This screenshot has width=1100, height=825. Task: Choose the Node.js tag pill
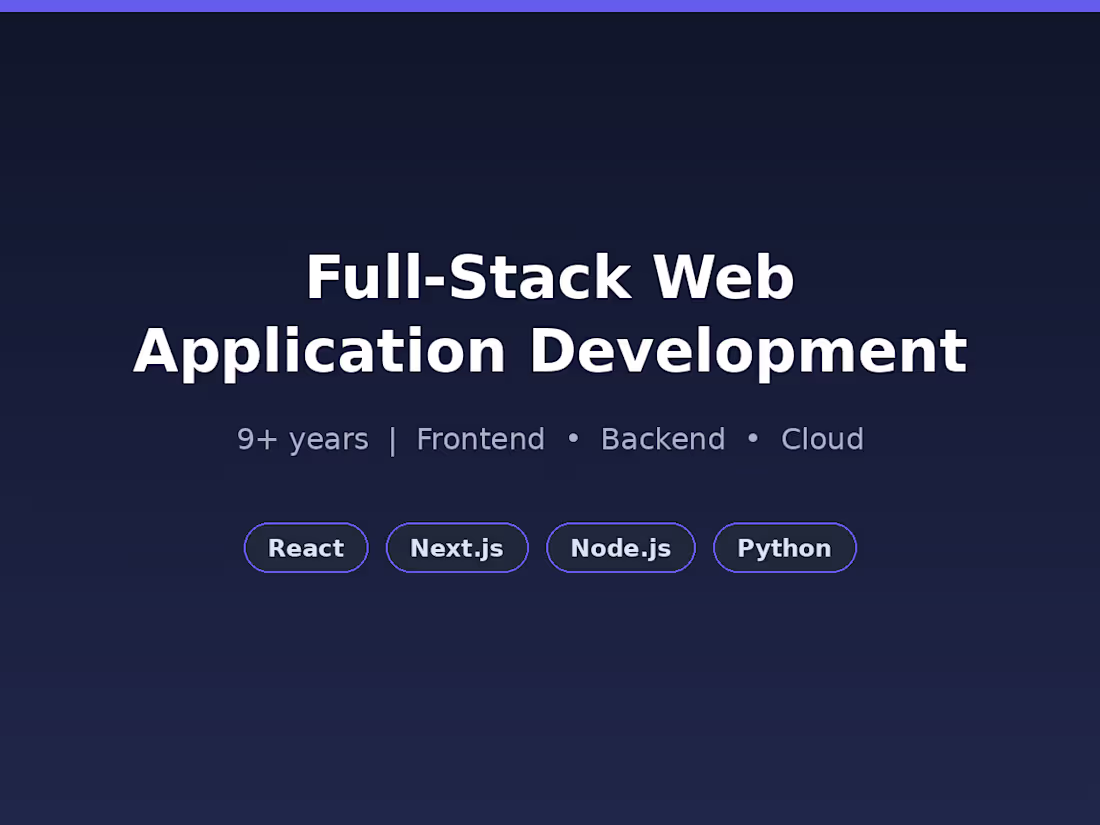(x=621, y=548)
